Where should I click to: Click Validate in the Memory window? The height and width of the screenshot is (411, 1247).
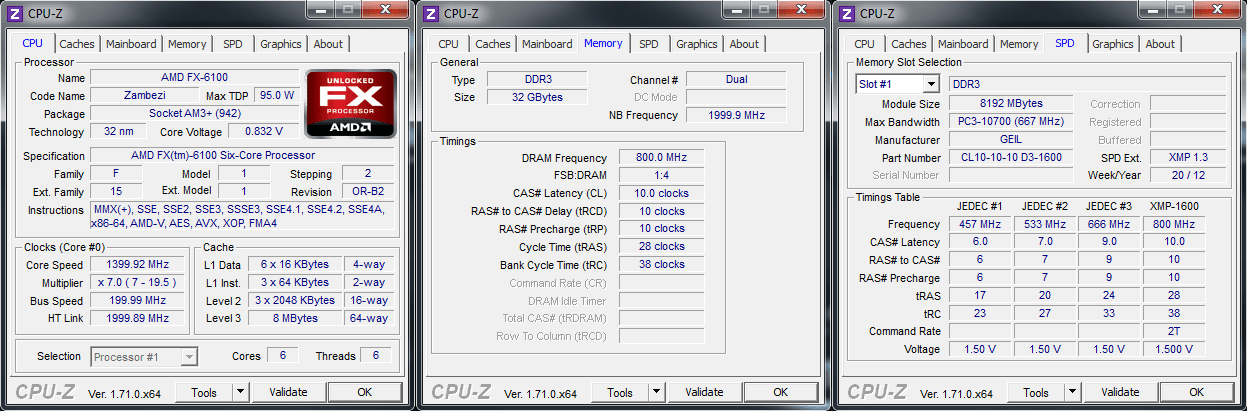[x=704, y=392]
